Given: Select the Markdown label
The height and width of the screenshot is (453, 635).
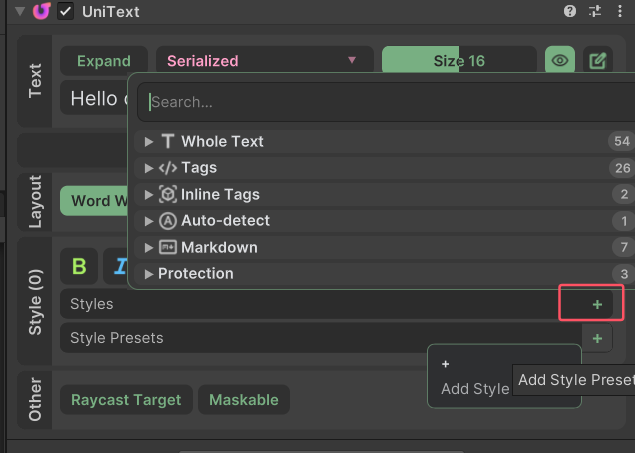Looking at the screenshot, I should click(x=219, y=247).
